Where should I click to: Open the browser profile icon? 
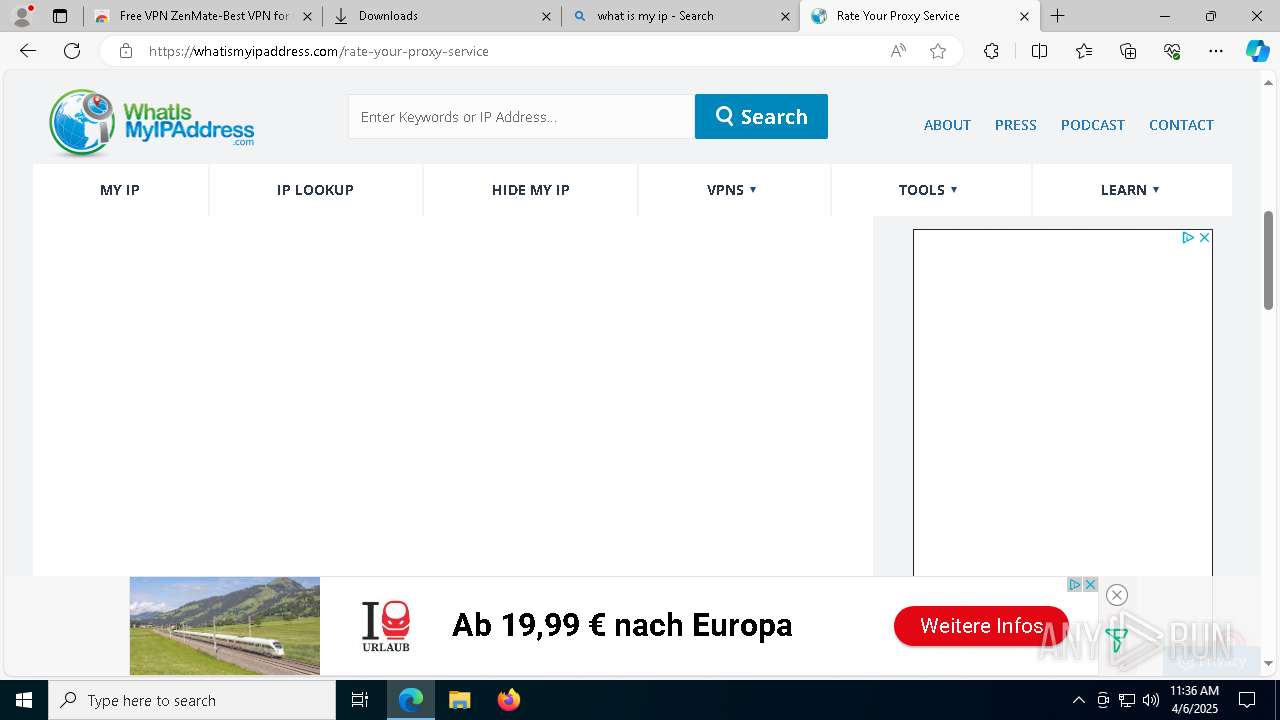22,16
